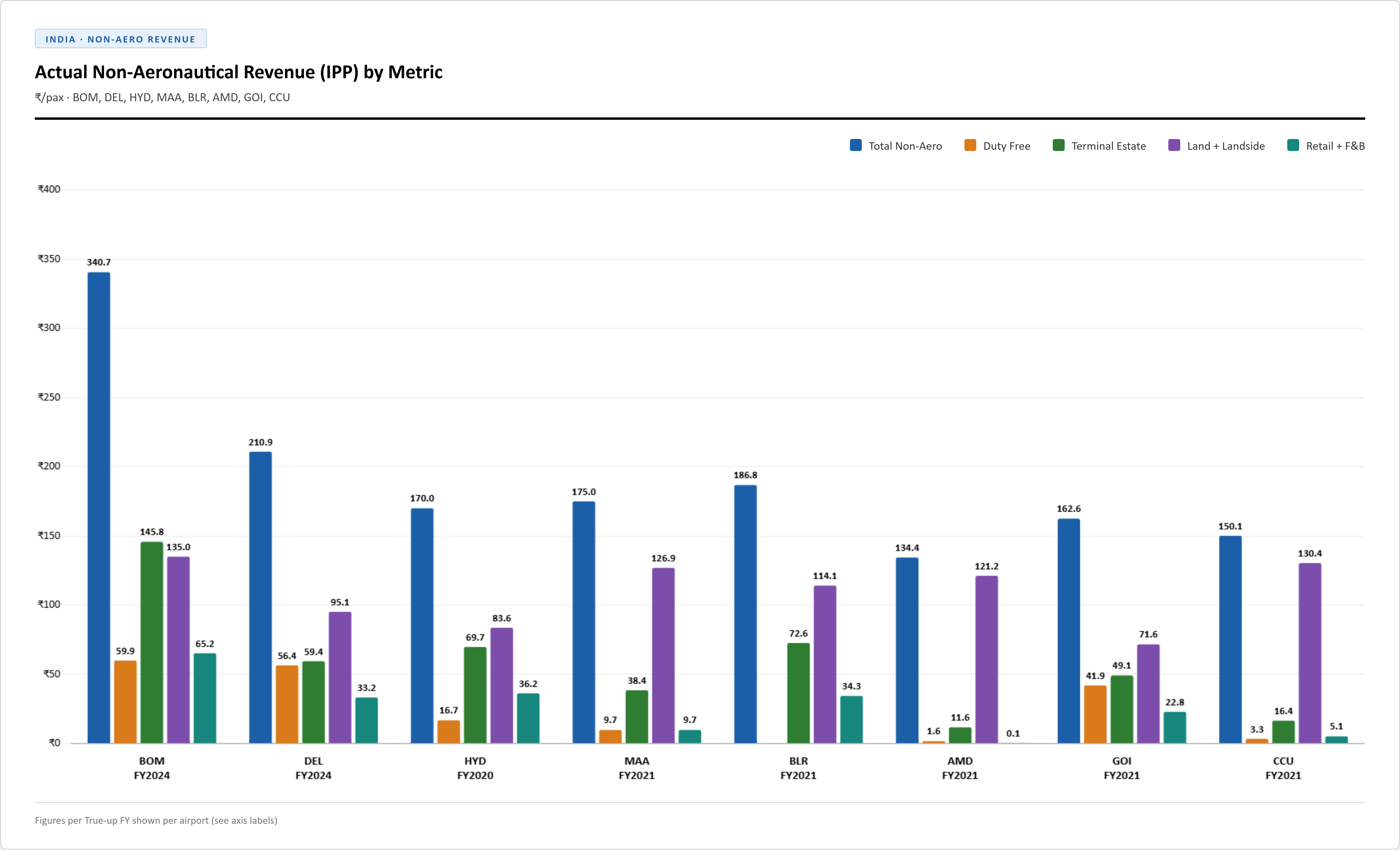Click the orange Duty Free legend swatch
The image size is (1400, 850).
[x=970, y=145]
